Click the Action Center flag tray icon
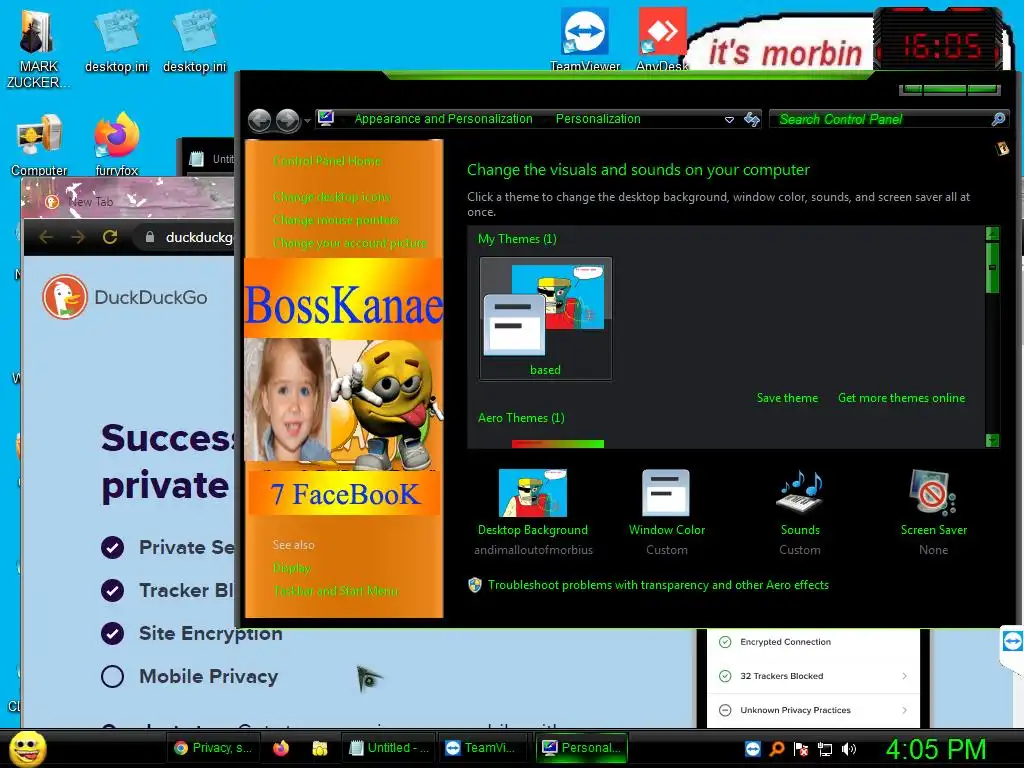Viewport: 1024px width, 768px height. 801,749
